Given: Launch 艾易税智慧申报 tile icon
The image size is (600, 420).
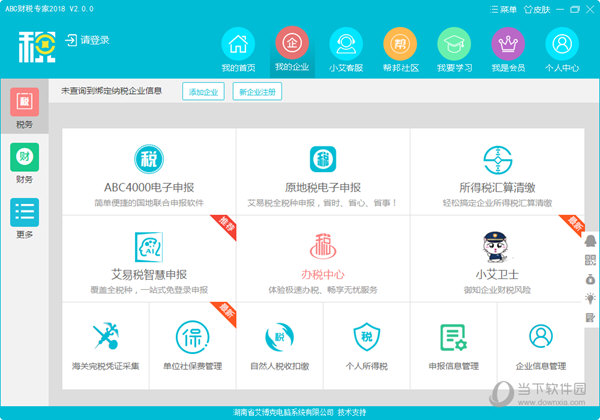Looking at the screenshot, I should tap(149, 247).
